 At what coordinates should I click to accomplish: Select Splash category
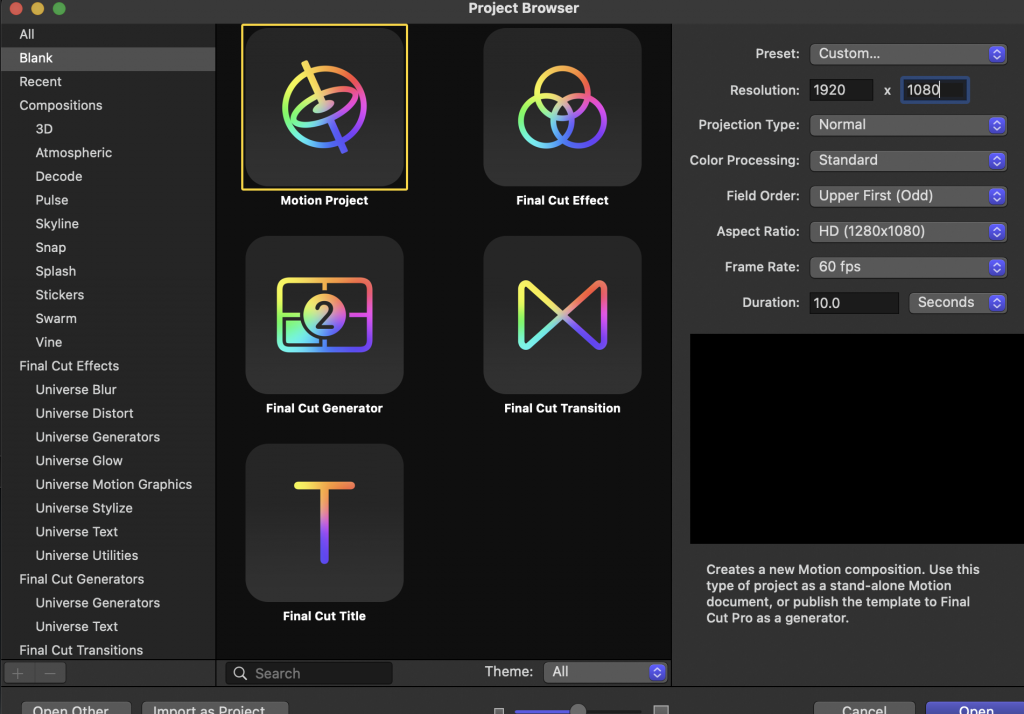pyautogui.click(x=108, y=271)
